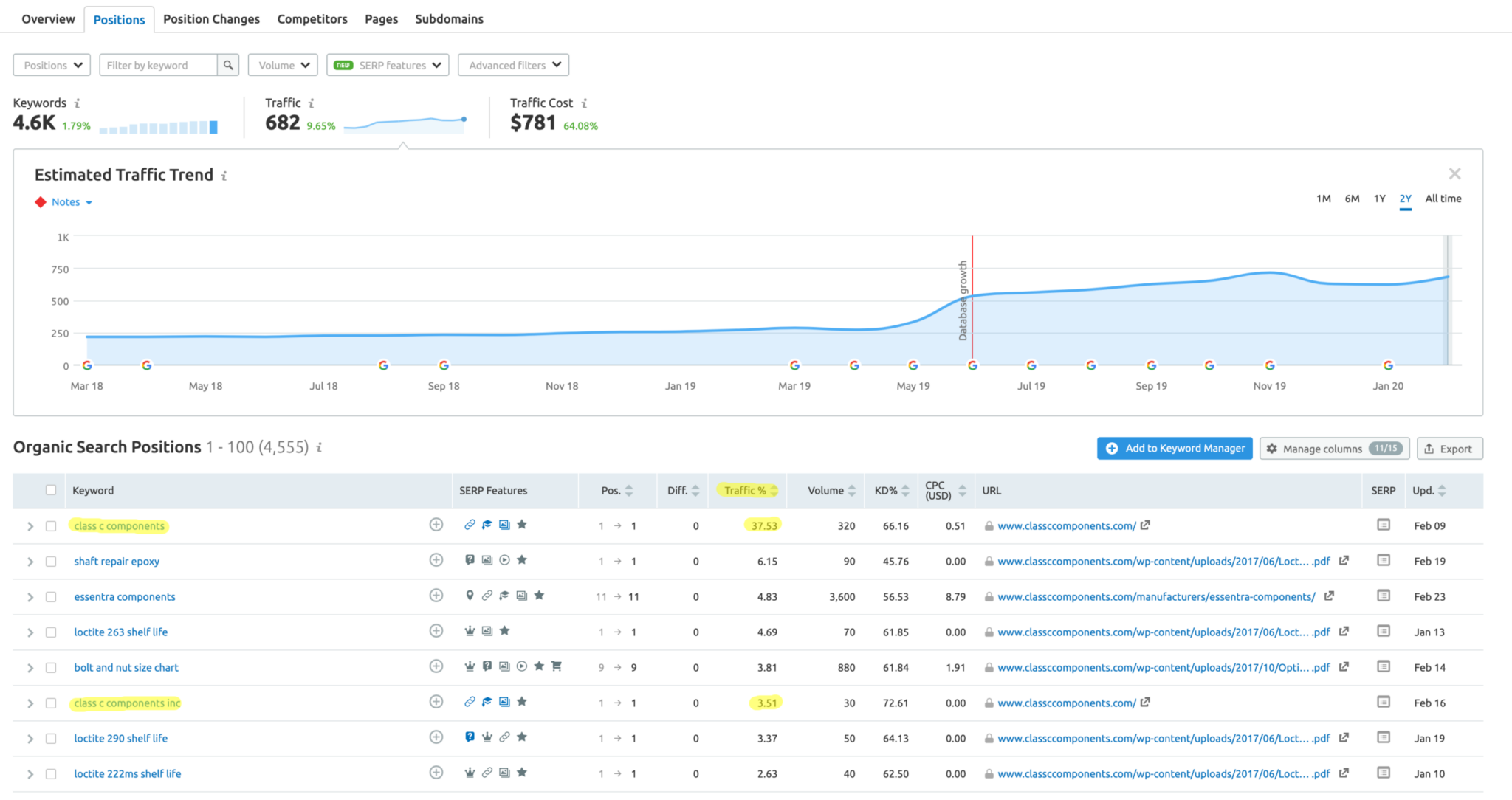Switch to the Competitors tab

[312, 19]
